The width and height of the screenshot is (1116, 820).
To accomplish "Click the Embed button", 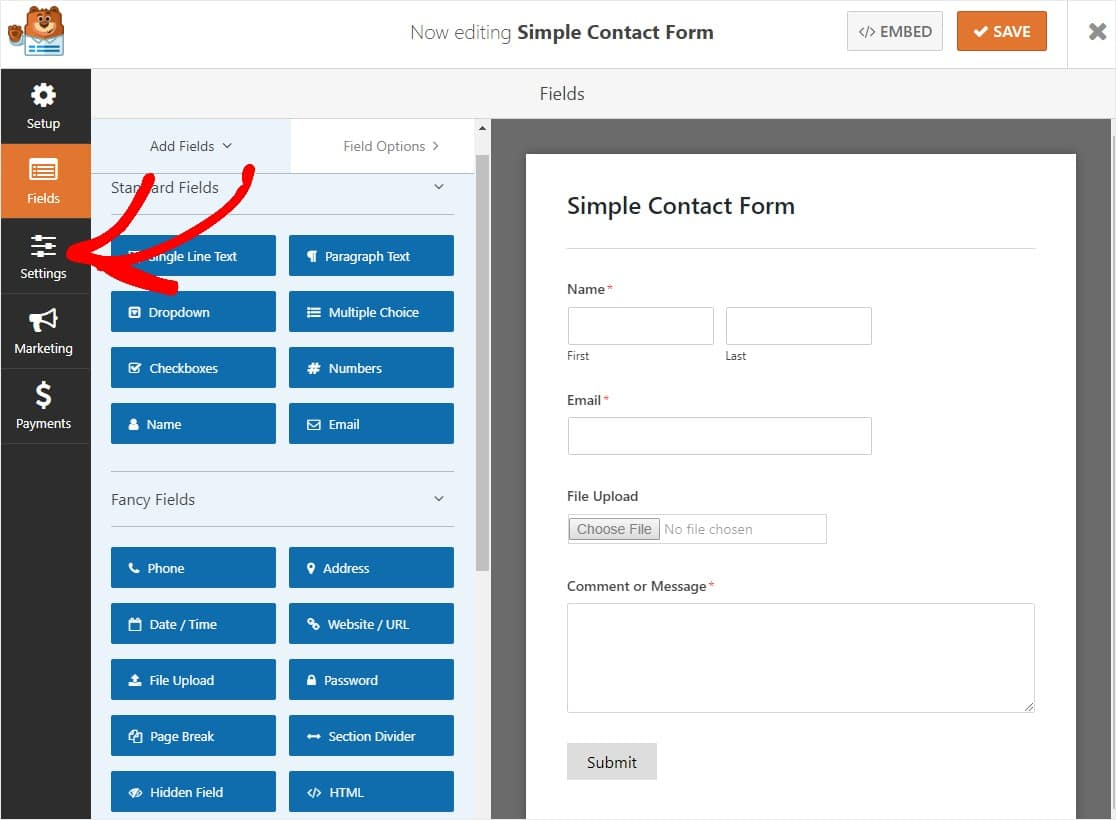I will tap(895, 31).
